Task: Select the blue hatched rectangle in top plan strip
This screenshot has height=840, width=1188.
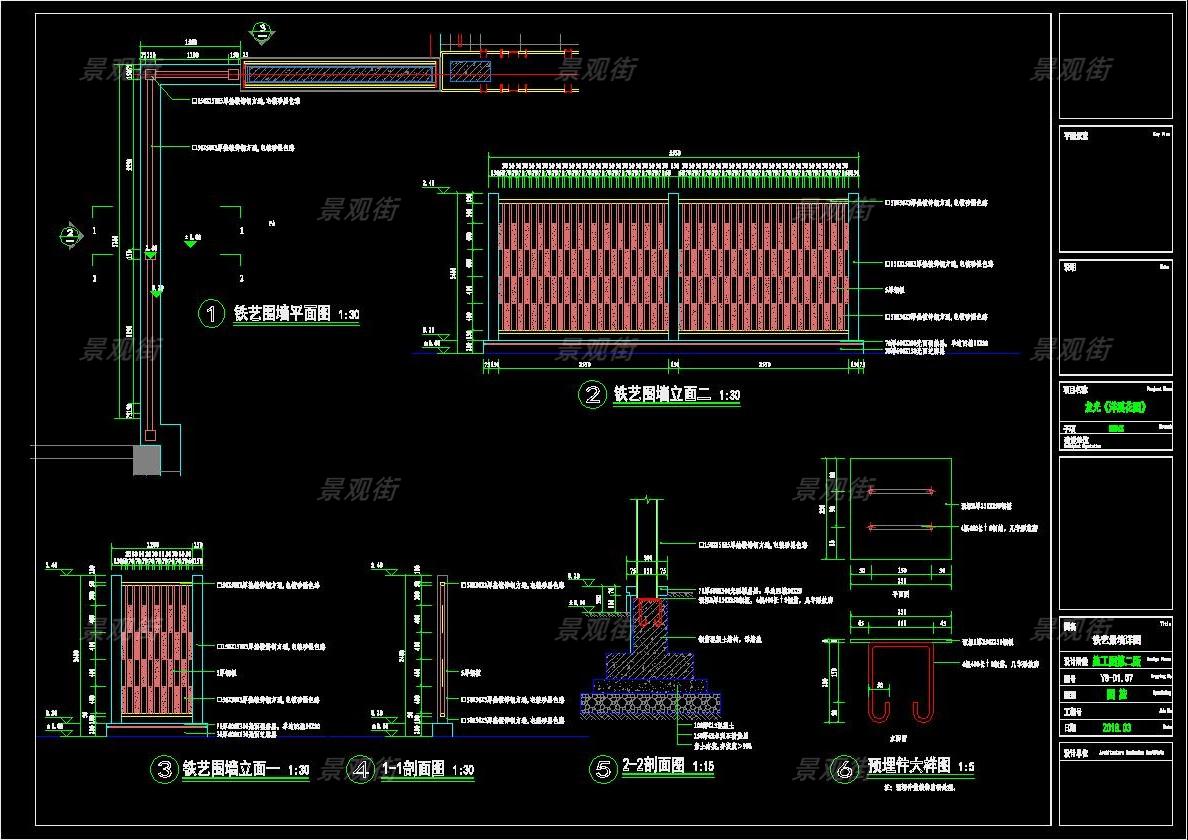Action: click(x=470, y=70)
